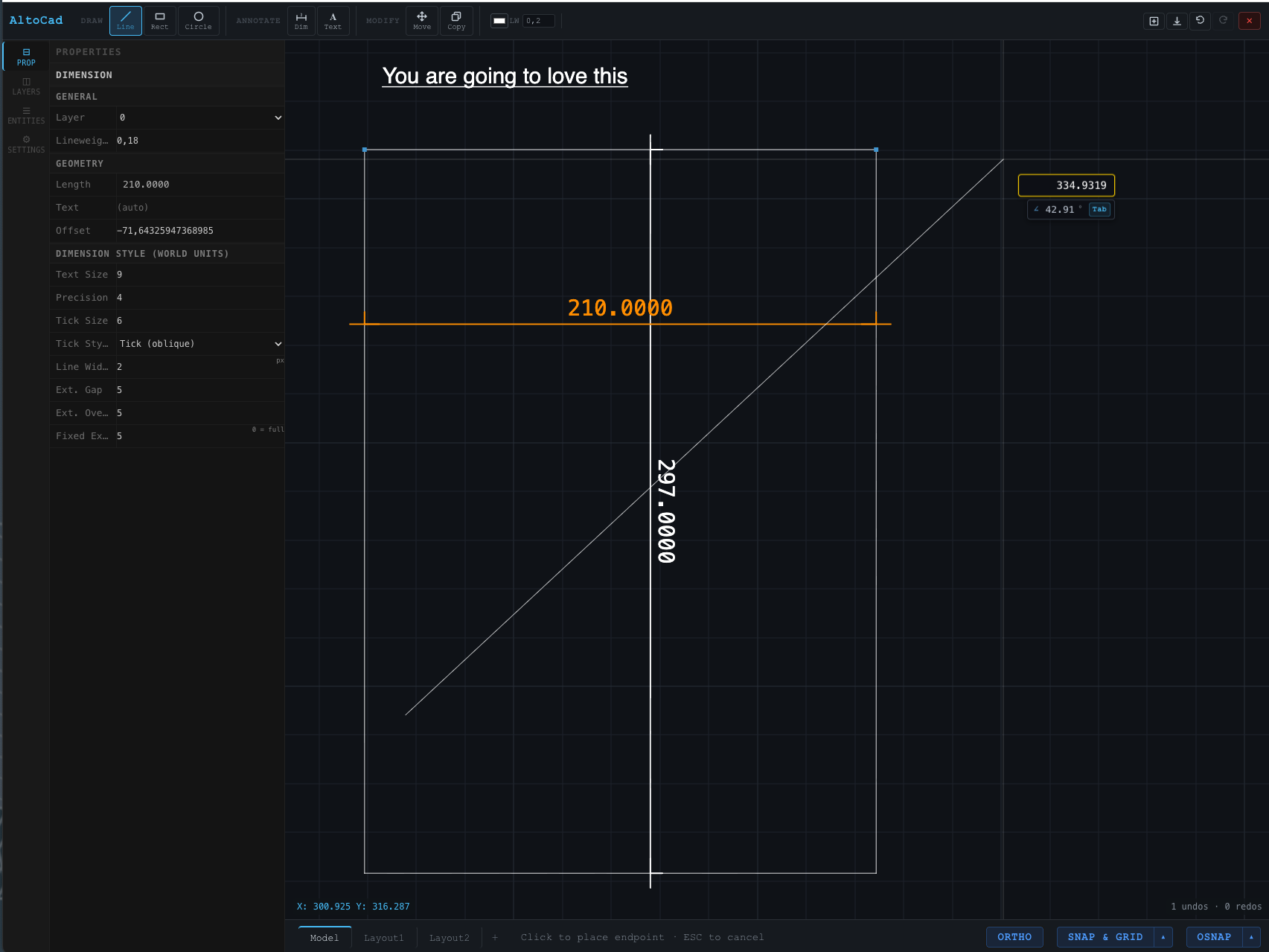Select the Line drawing tool
Viewport: 1269px width, 952px height.
125,20
